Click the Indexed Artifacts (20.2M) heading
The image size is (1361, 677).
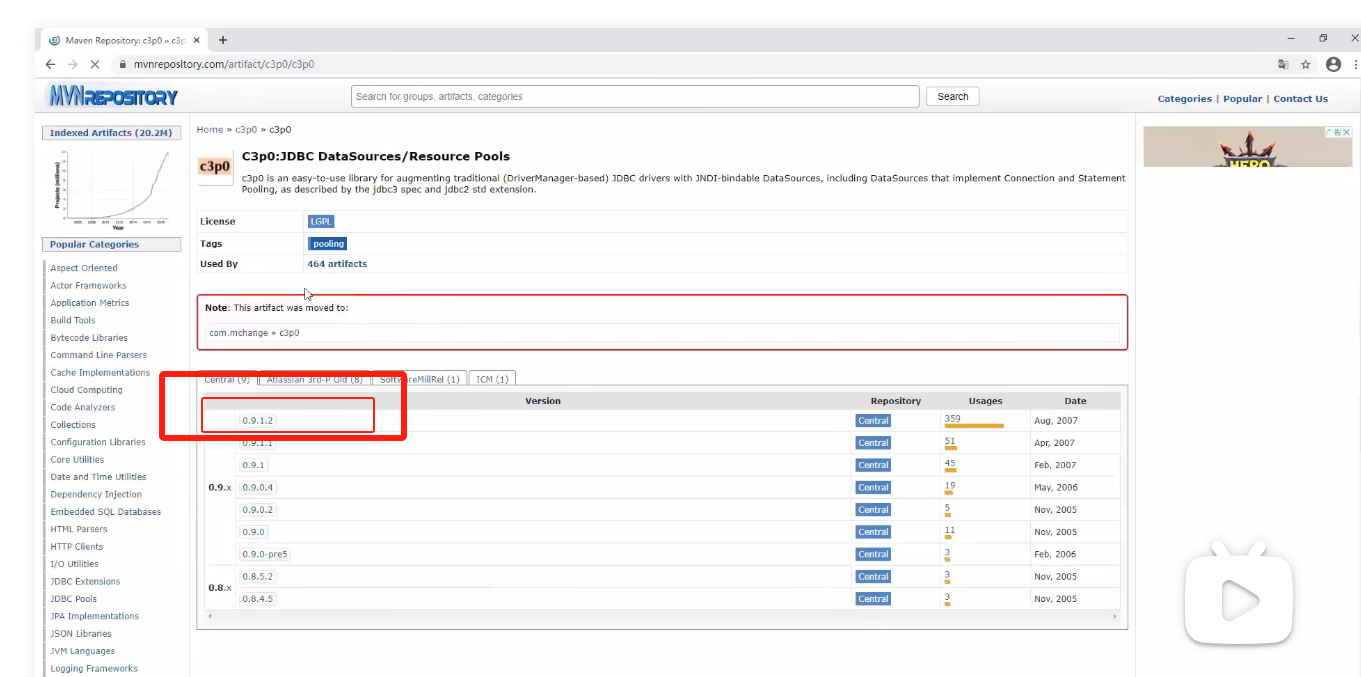click(x=111, y=133)
